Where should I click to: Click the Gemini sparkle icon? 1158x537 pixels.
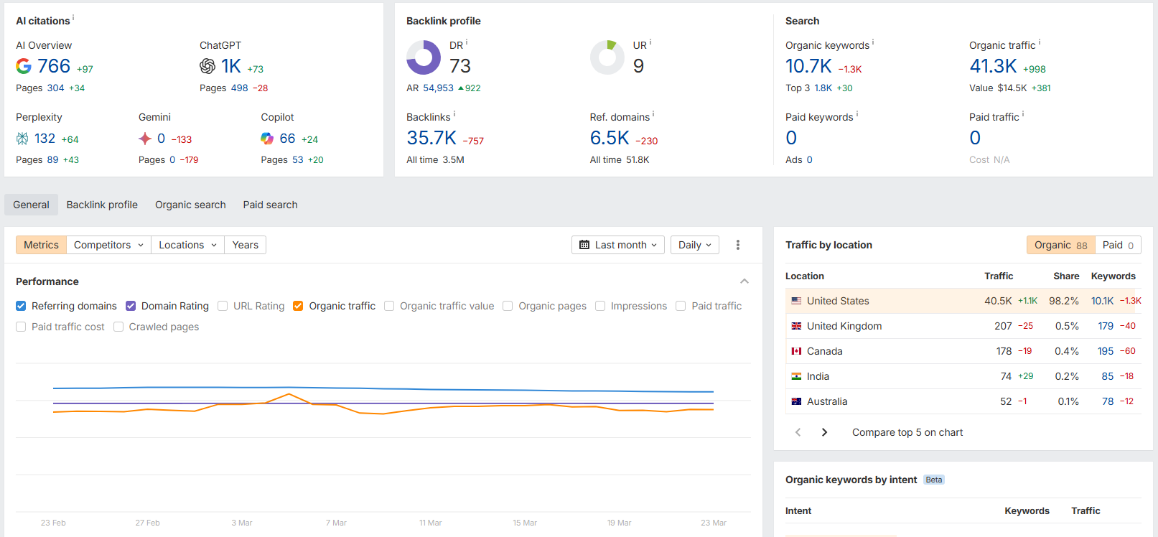pos(145,138)
